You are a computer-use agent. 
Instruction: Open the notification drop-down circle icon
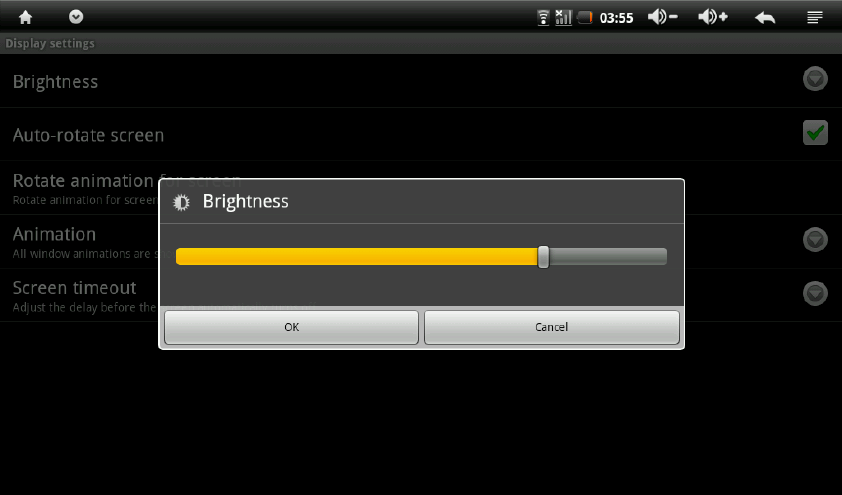tap(76, 17)
